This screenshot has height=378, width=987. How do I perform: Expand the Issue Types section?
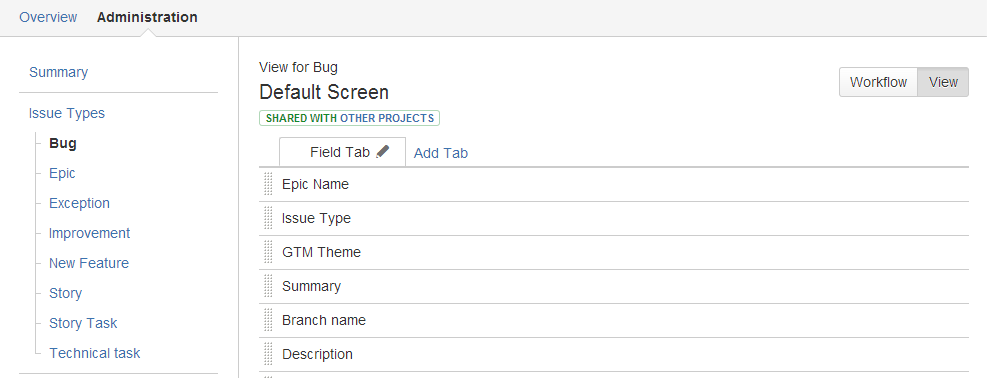pos(67,113)
